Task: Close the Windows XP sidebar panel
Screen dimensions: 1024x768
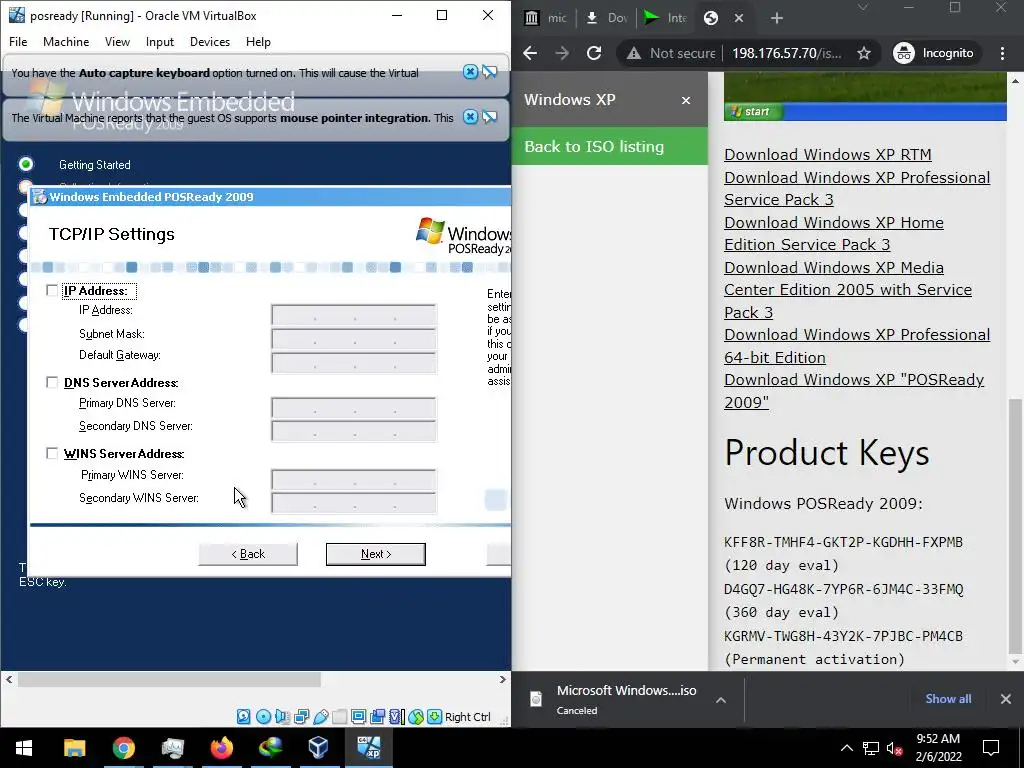Action: 686,100
